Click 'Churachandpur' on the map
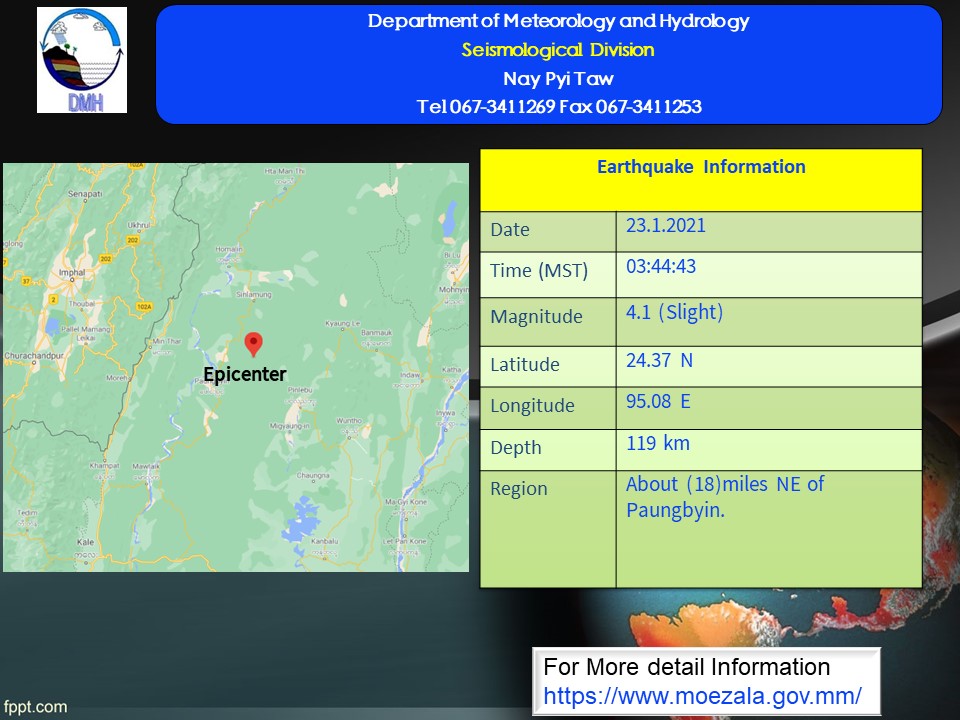Screen dimensions: 960x720 tap(34, 356)
